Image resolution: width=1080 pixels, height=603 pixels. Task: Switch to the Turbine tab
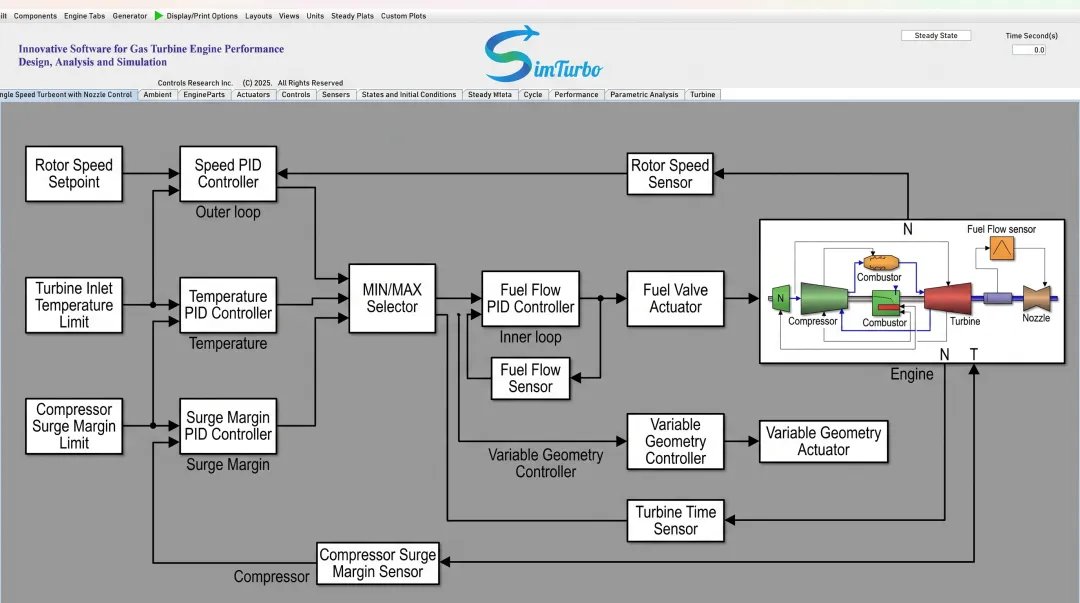click(703, 94)
